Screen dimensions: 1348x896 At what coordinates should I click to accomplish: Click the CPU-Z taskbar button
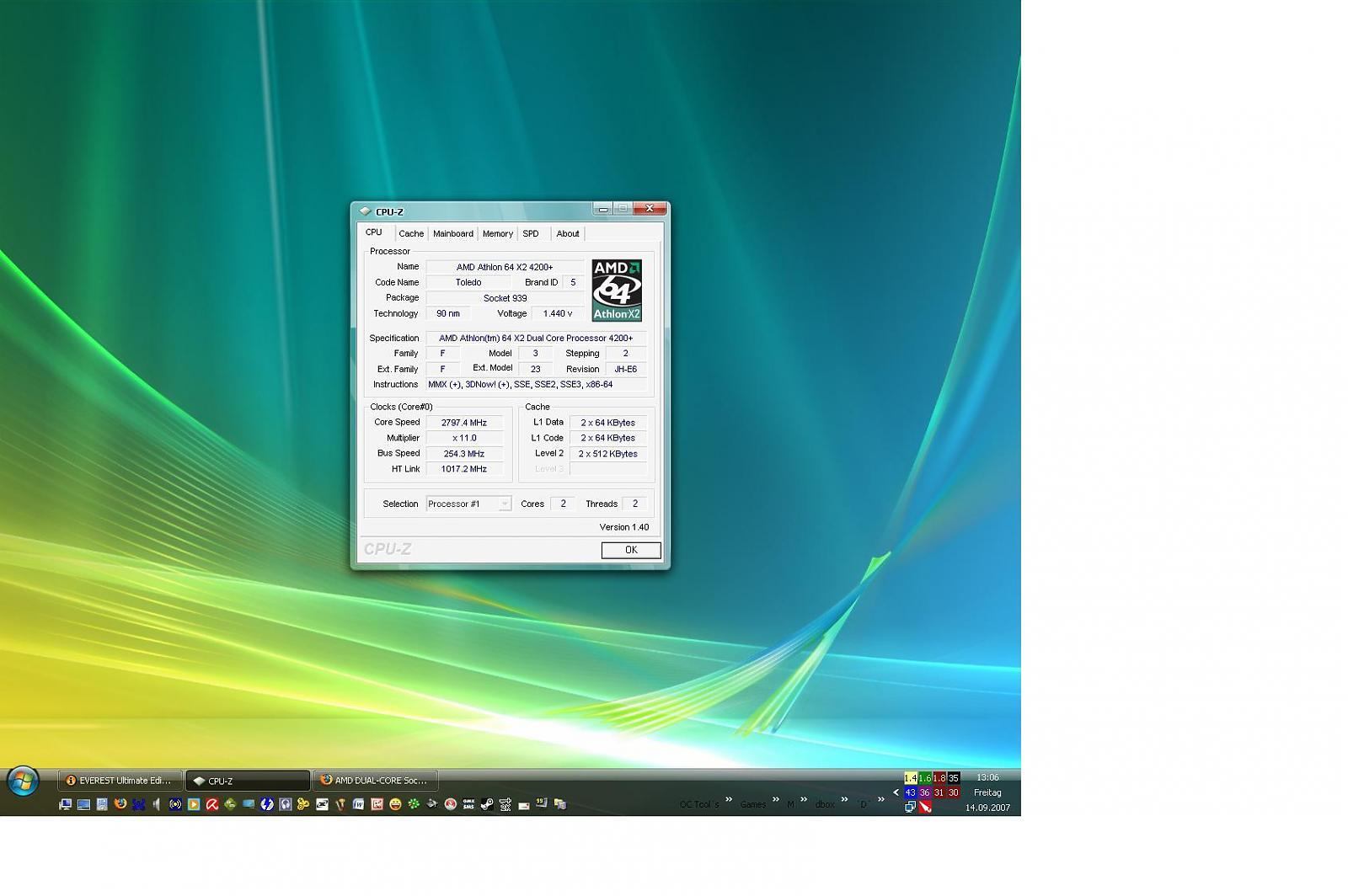coord(248,781)
